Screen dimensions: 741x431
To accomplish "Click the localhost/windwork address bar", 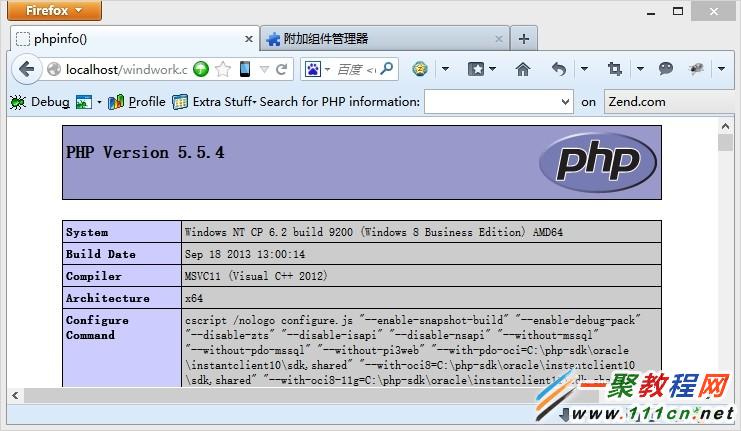I will pyautogui.click(x=127, y=69).
